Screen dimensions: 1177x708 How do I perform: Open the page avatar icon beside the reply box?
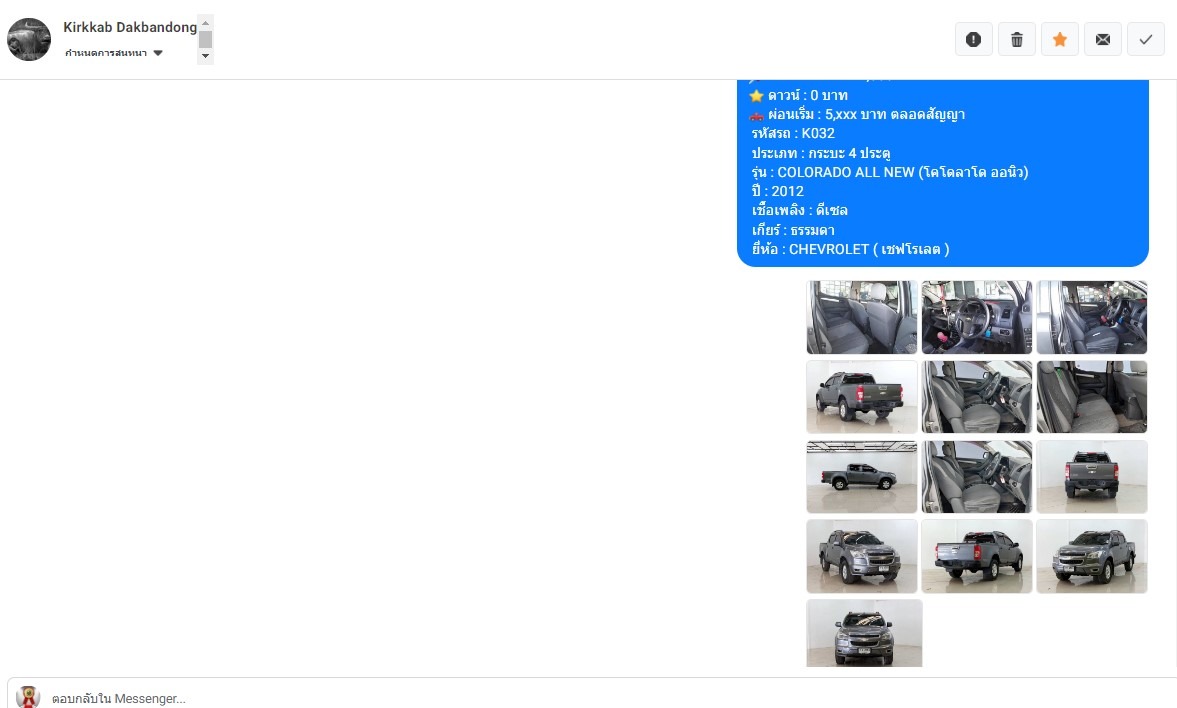pyautogui.click(x=29, y=697)
